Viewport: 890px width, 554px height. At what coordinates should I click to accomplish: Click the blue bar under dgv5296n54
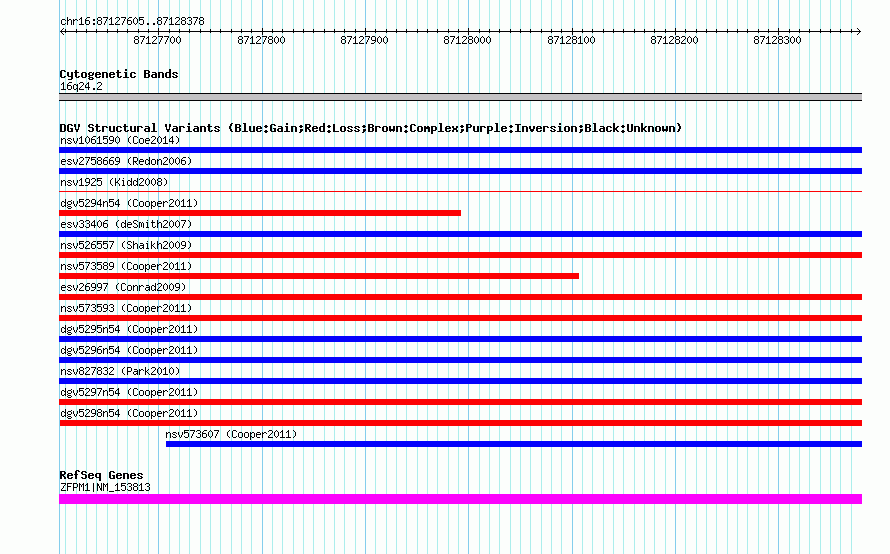(x=460, y=360)
